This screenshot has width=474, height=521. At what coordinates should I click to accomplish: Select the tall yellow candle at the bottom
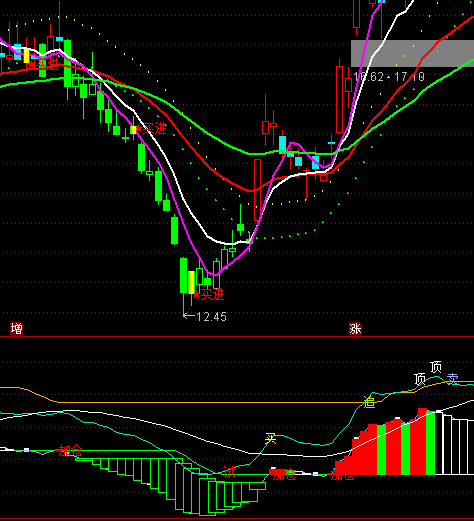click(x=191, y=282)
